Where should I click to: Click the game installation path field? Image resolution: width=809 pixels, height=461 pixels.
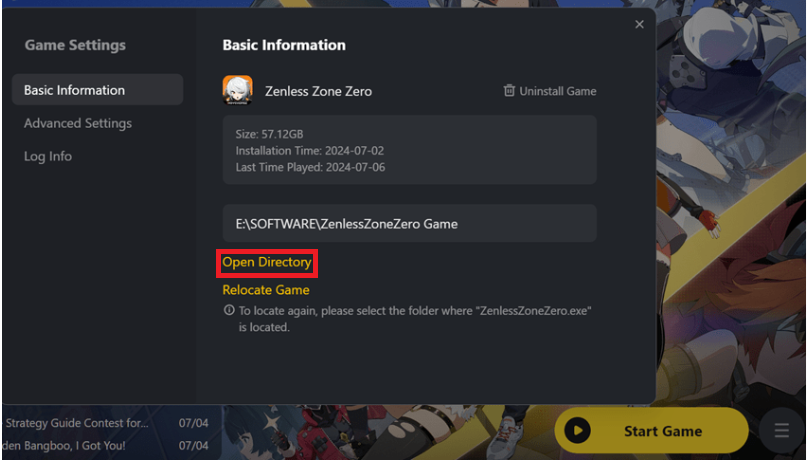410,223
